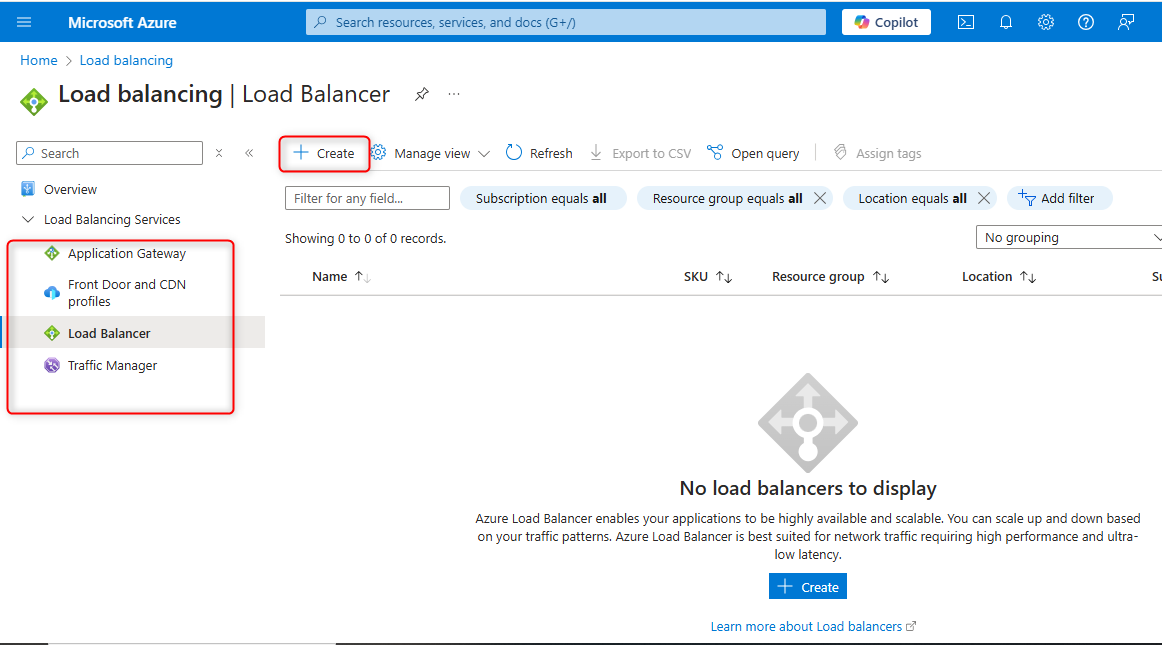Focus the sidebar Search field
The height and width of the screenshot is (645, 1162).
coord(110,153)
